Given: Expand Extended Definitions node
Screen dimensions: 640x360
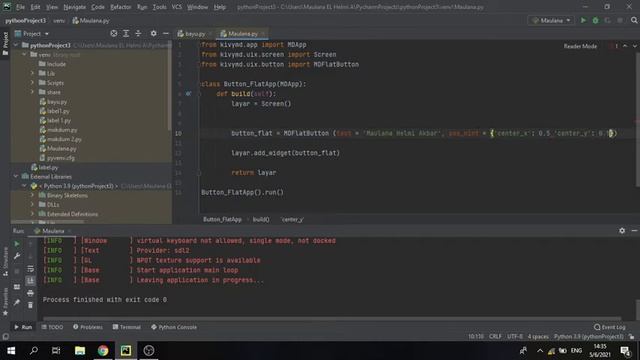Looking at the screenshot, I should point(32,214).
